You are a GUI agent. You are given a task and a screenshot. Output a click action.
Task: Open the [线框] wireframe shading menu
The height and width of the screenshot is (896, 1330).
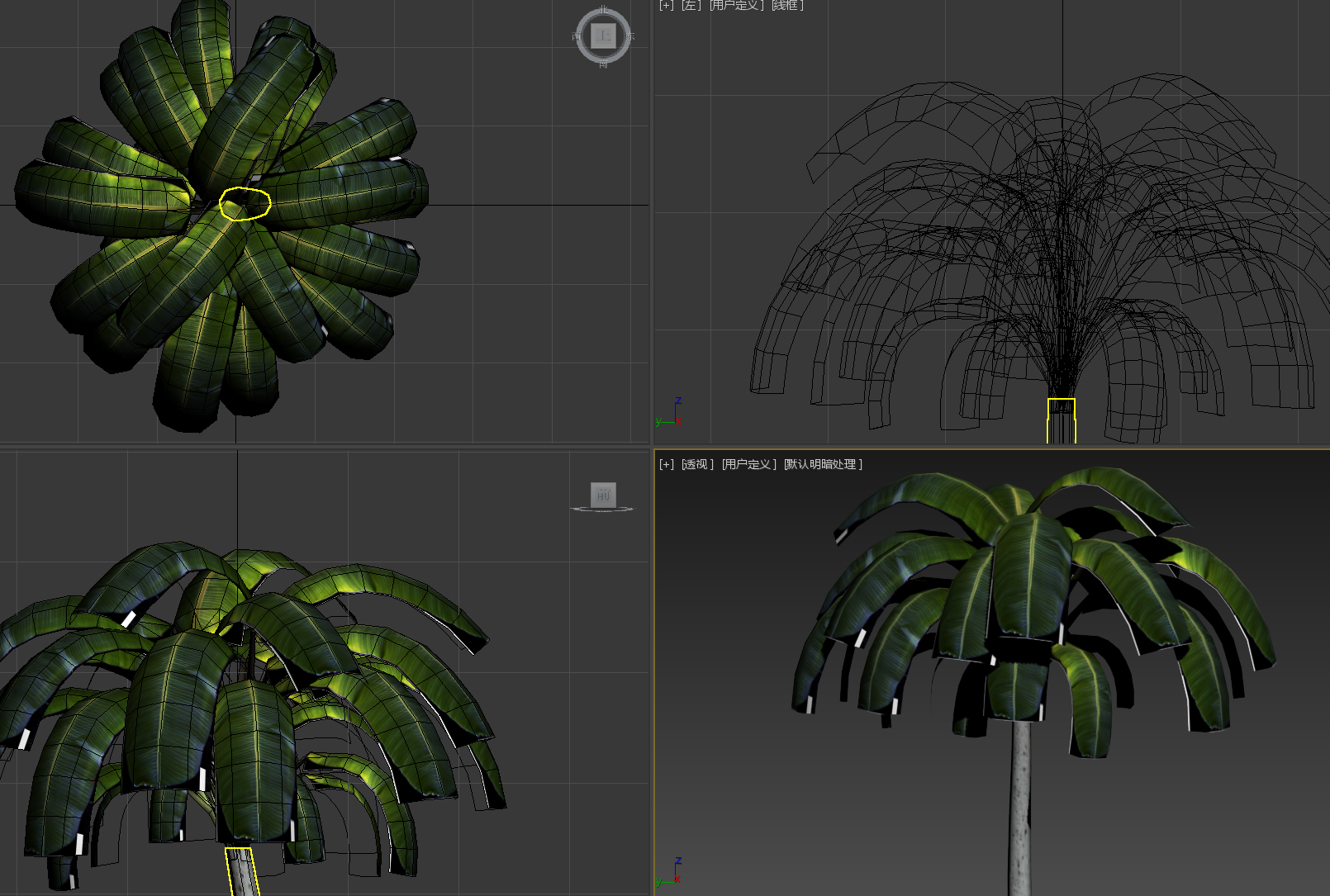(x=788, y=6)
